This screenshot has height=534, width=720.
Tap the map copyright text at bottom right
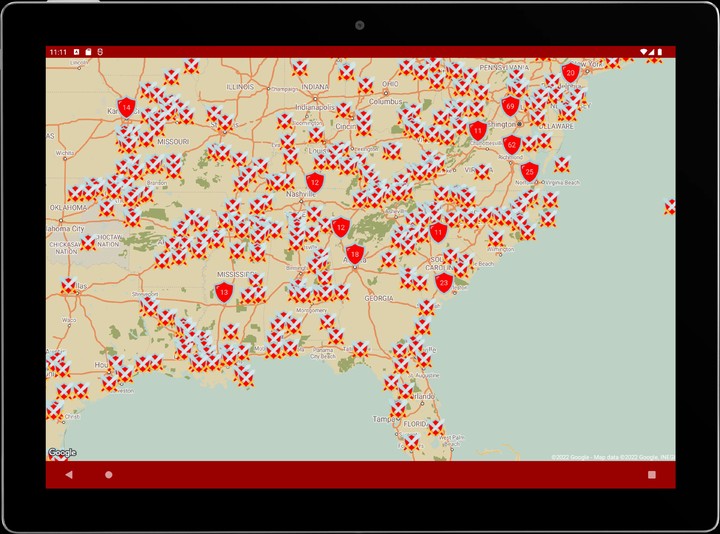[612, 458]
